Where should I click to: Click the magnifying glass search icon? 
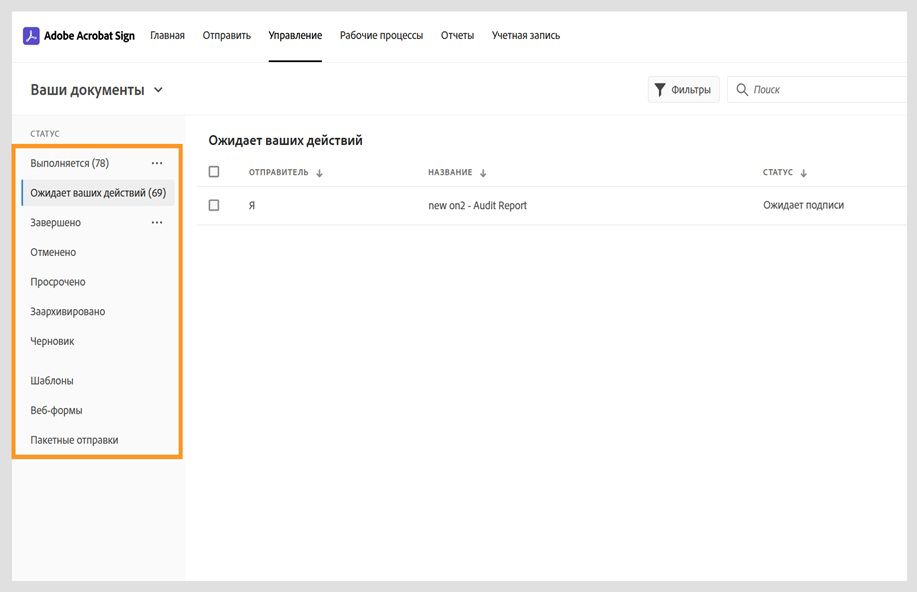coord(742,90)
